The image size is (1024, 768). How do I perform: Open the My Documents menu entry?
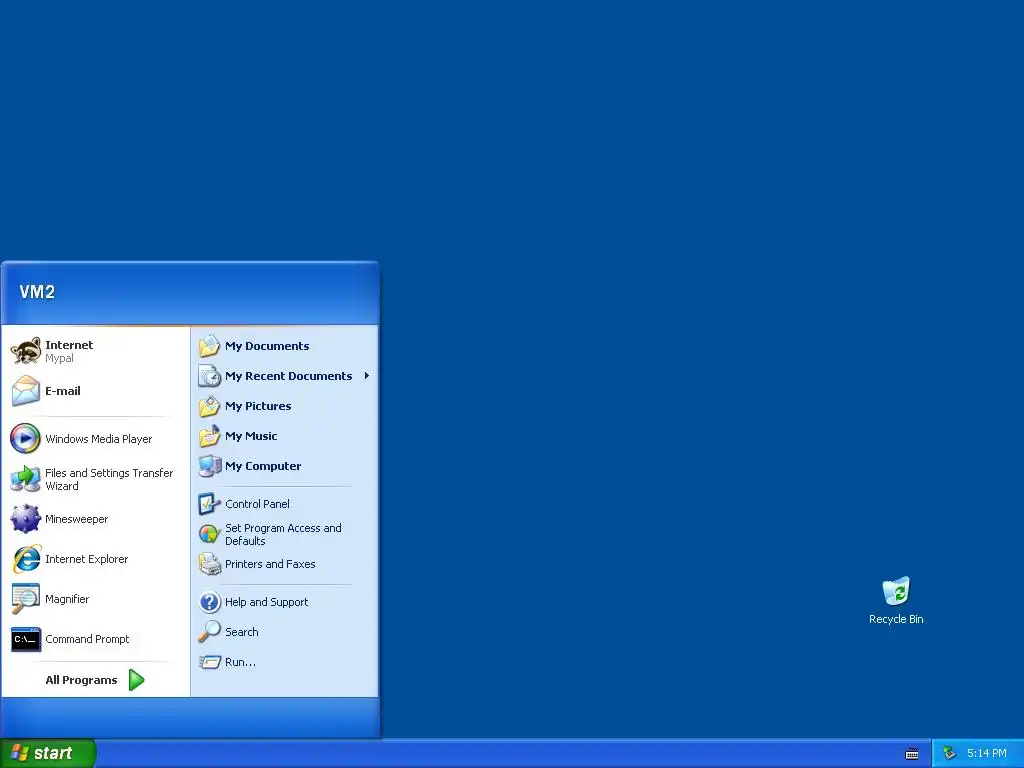(x=283, y=345)
